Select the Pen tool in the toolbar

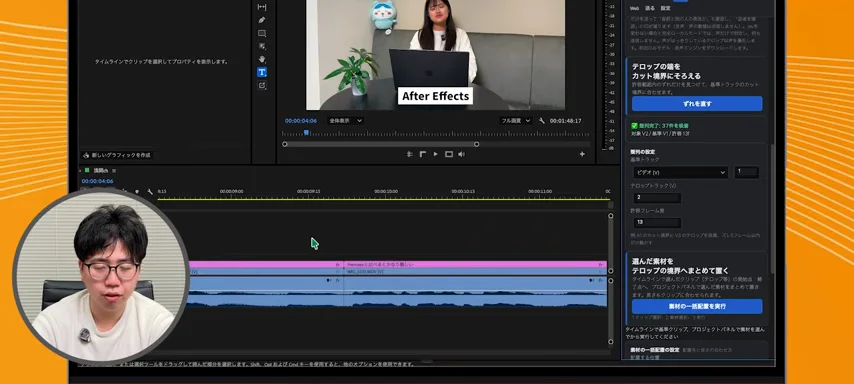tap(262, 20)
